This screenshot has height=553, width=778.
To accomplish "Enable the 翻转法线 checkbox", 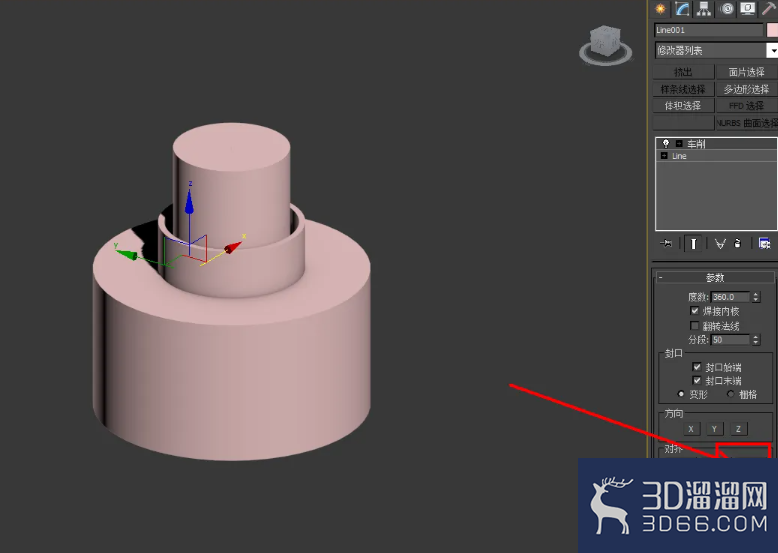I will point(695,326).
